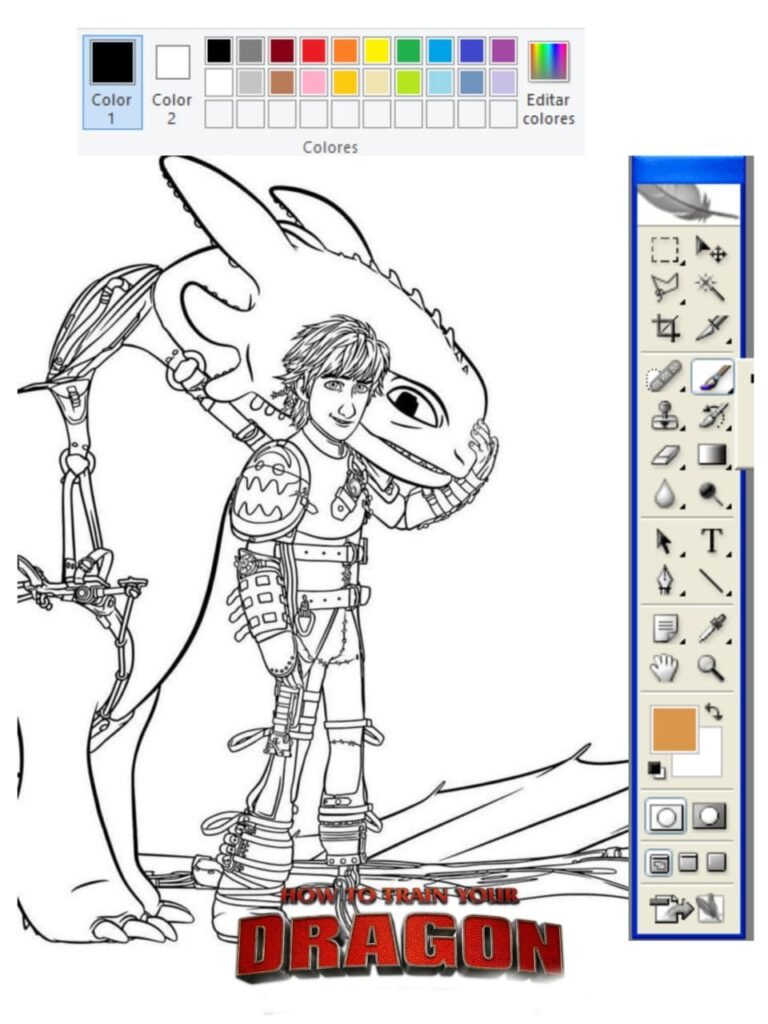Image resolution: width=768 pixels, height=1024 pixels.
Task: Activate the Crop tool
Action: coord(665,327)
